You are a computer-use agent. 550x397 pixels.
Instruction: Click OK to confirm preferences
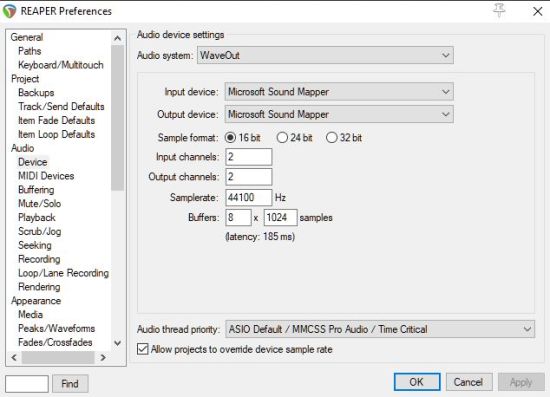point(417,382)
